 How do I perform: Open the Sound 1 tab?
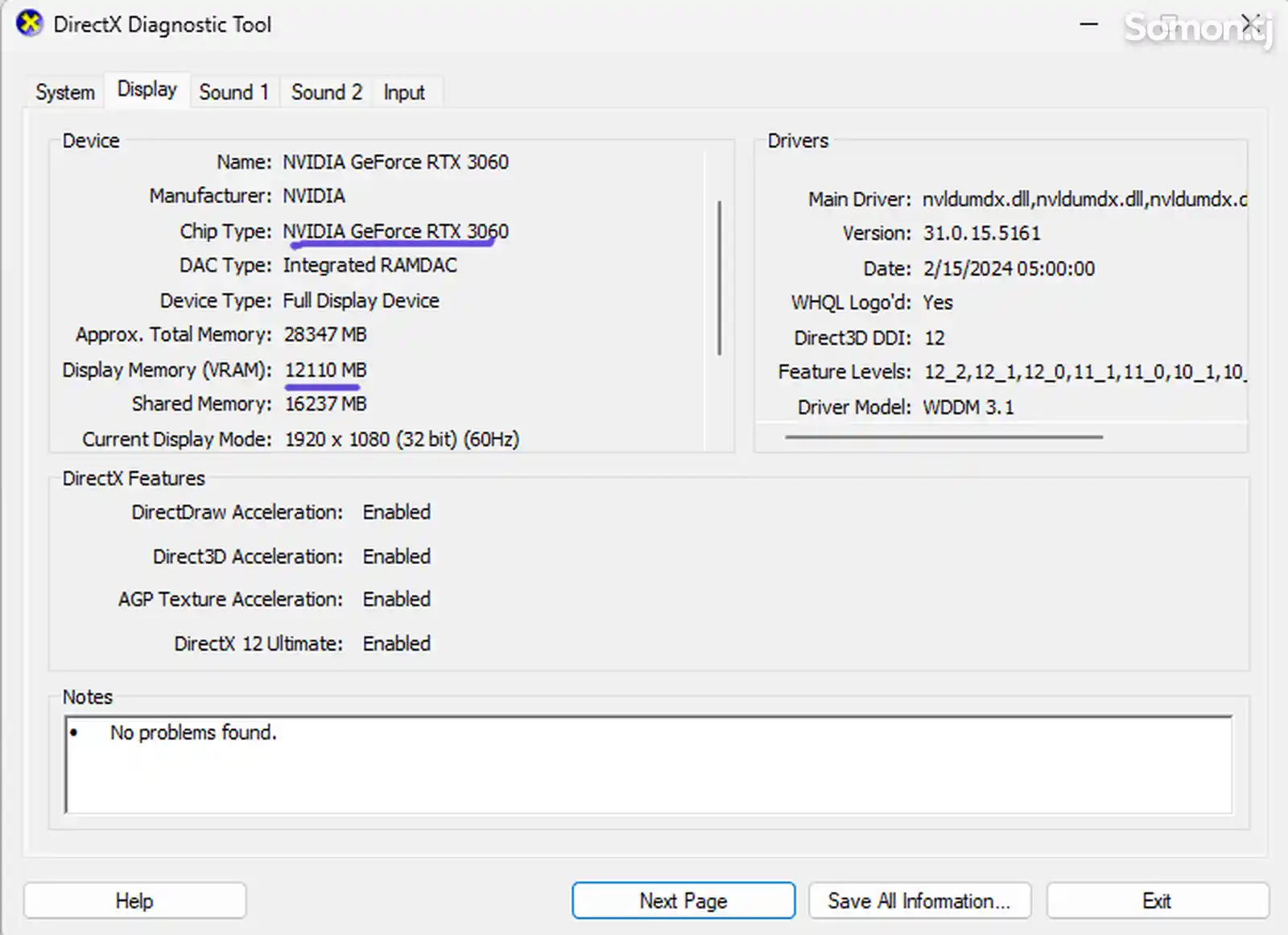point(234,93)
